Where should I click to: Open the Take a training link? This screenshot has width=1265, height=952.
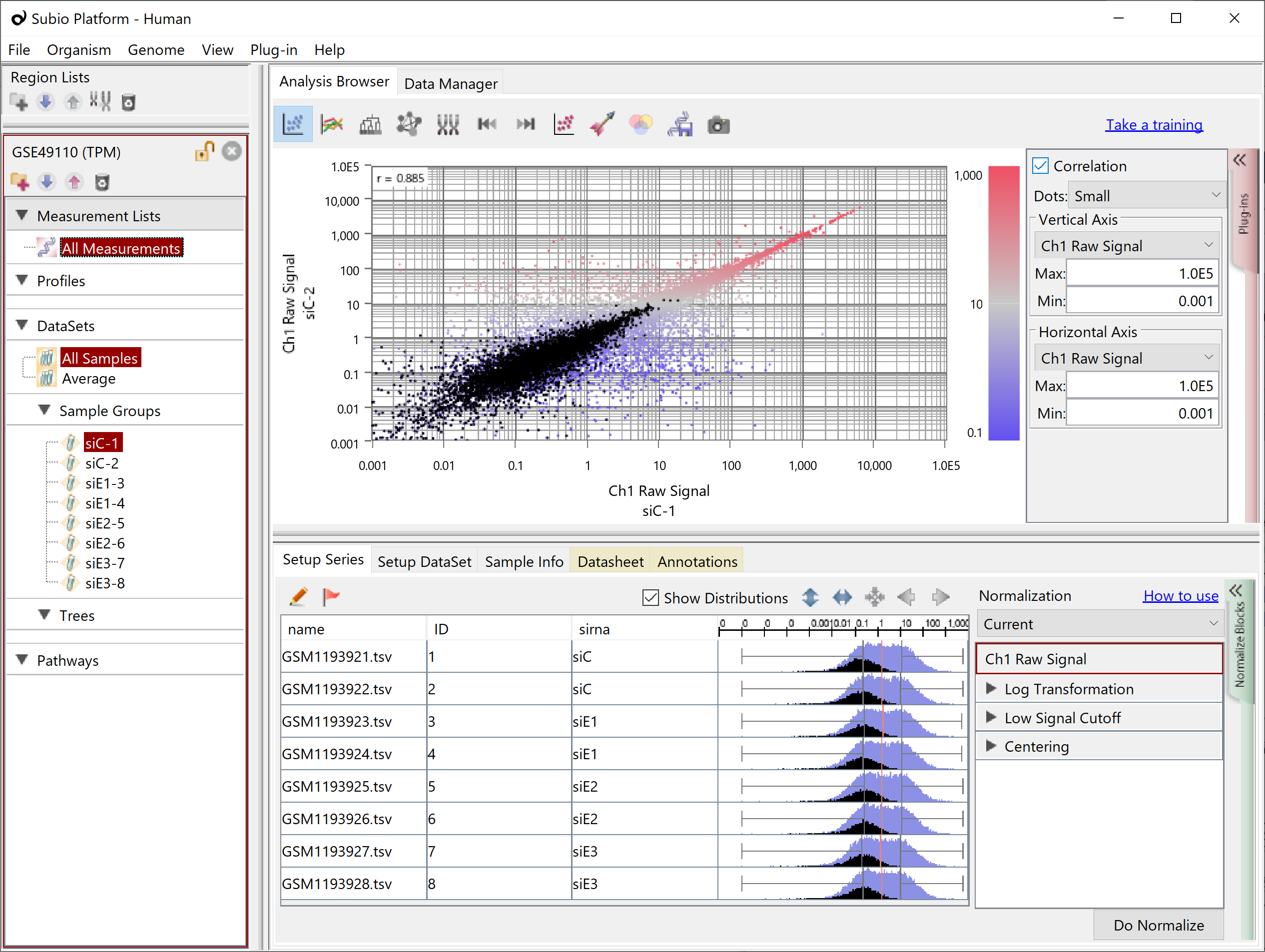[1154, 125]
